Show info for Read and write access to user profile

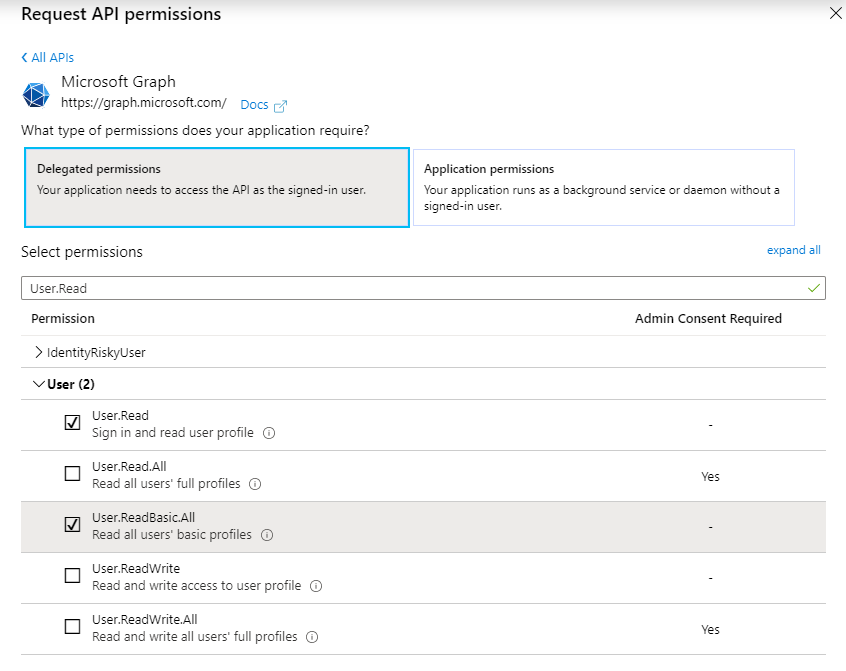(316, 586)
